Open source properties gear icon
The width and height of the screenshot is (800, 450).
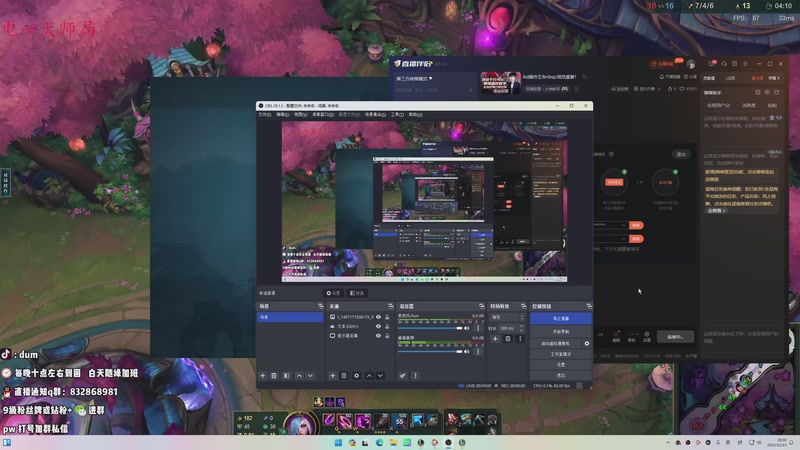pos(356,376)
